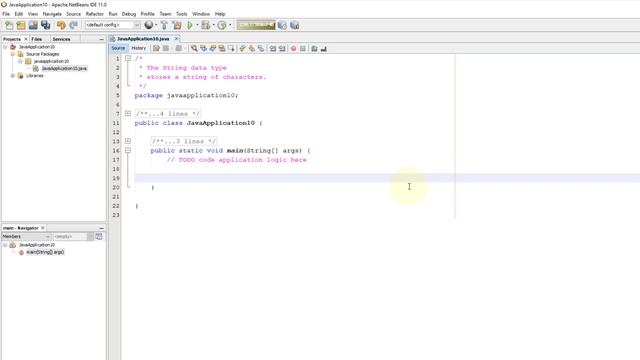
Task: Collapse the JavaApplication10 project node
Action: coord(5,47)
